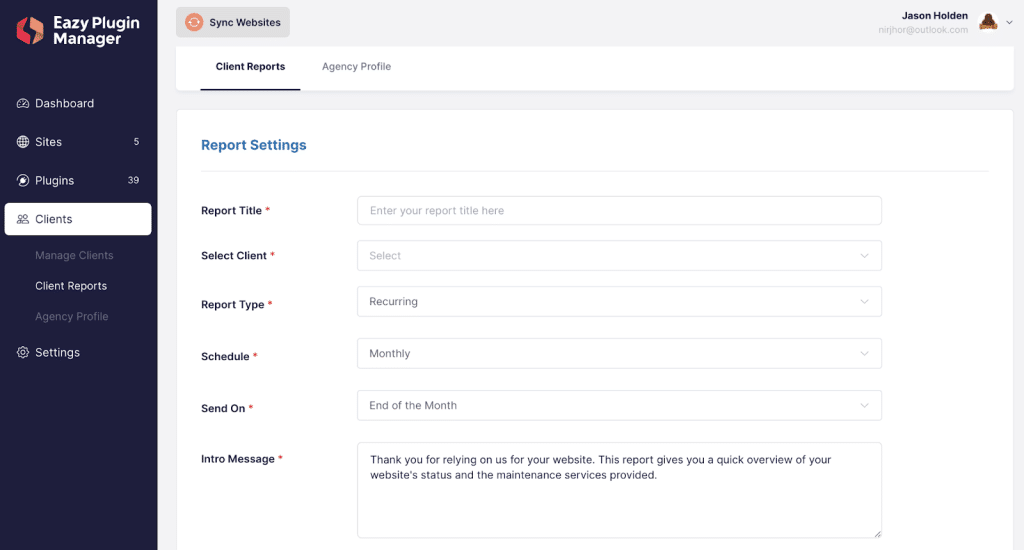This screenshot has height=550, width=1024.
Task: Click the Plugins sidebar icon
Action: coord(23,180)
